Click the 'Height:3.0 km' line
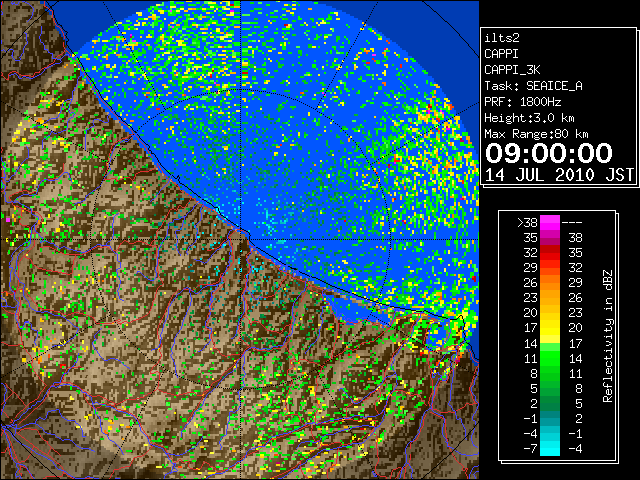Screen dimensions: 640x480 pyautogui.click(x=529, y=118)
